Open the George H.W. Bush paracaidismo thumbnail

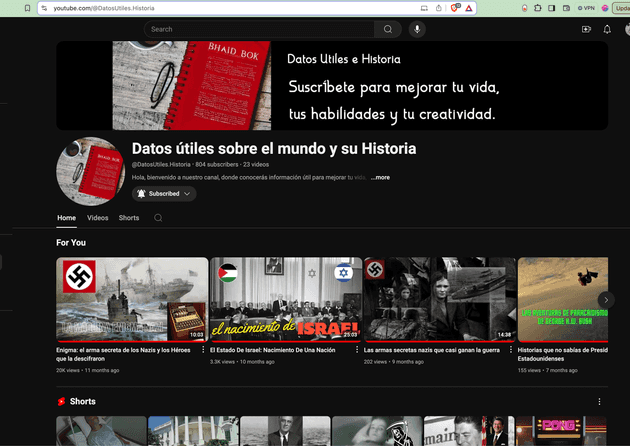coord(562,300)
